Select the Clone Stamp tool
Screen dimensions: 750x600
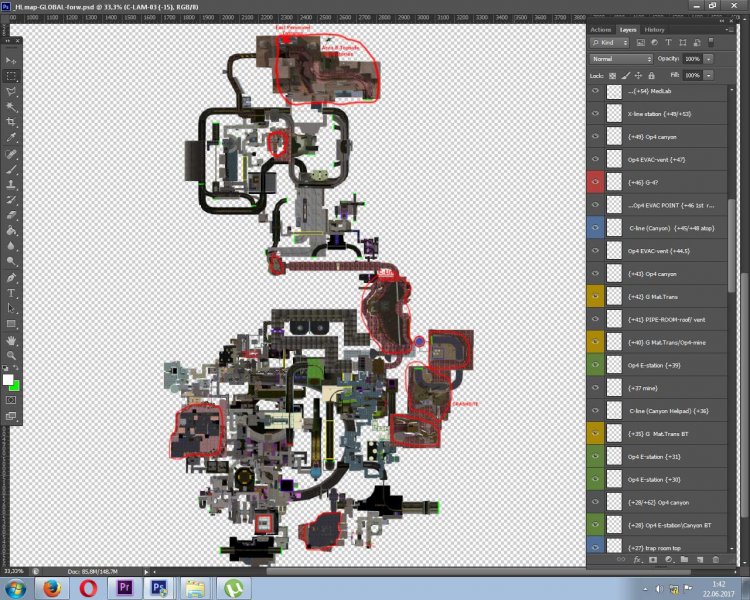coord(11,185)
